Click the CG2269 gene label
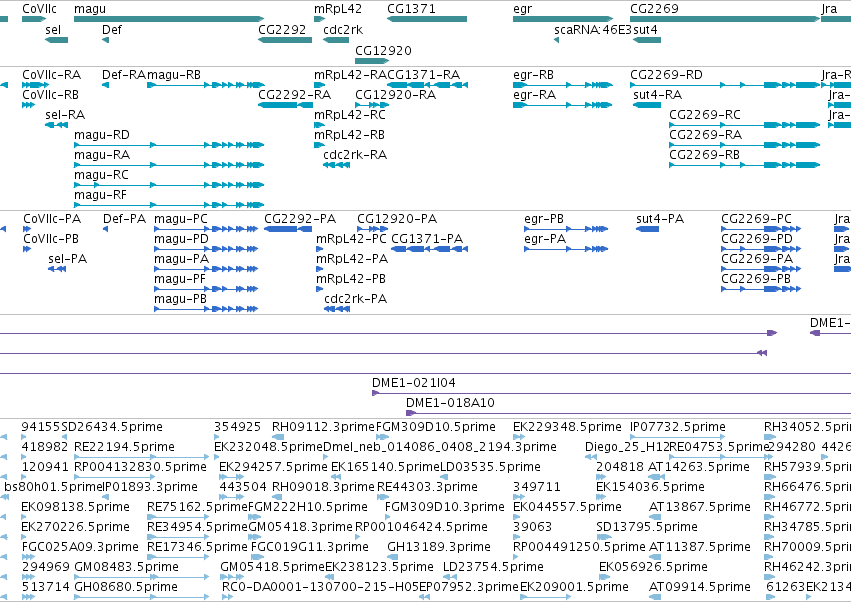The height and width of the screenshot is (602, 851). tap(654, 9)
